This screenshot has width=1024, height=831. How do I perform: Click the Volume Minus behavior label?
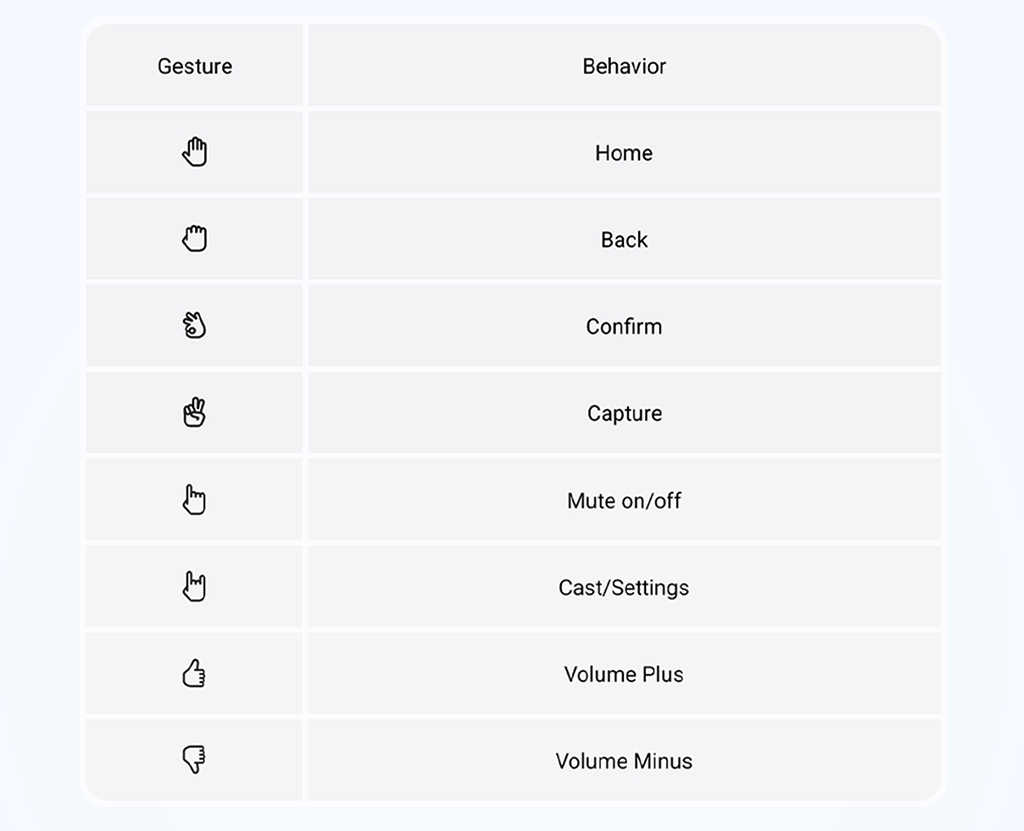point(624,760)
